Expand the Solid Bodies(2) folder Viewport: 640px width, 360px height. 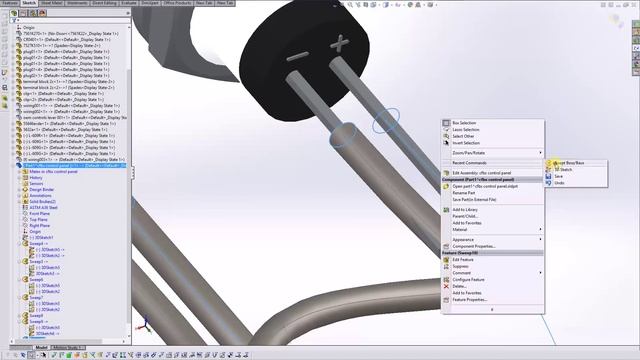19,202
